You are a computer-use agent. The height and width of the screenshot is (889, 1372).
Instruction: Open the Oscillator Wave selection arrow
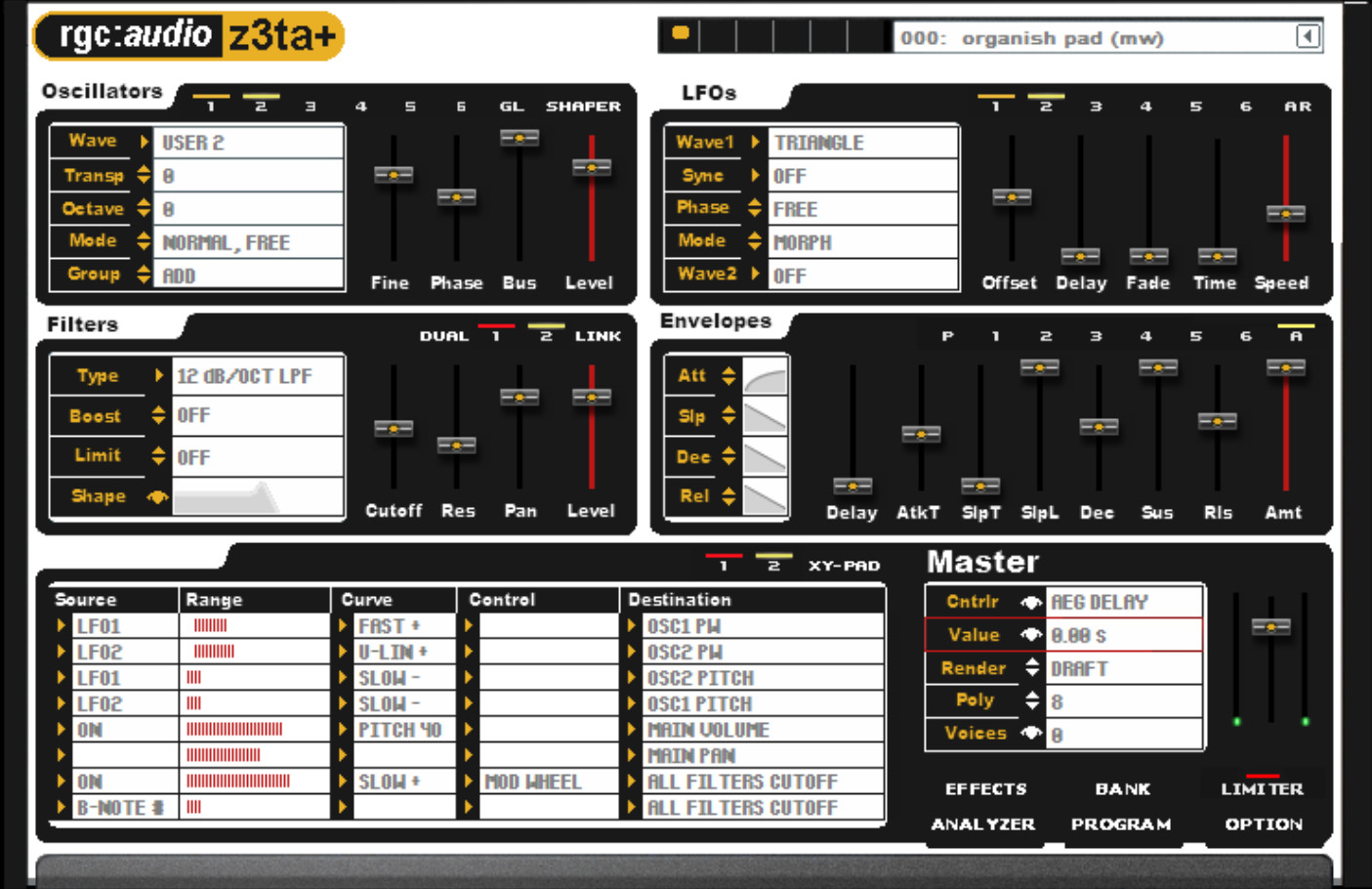145,142
